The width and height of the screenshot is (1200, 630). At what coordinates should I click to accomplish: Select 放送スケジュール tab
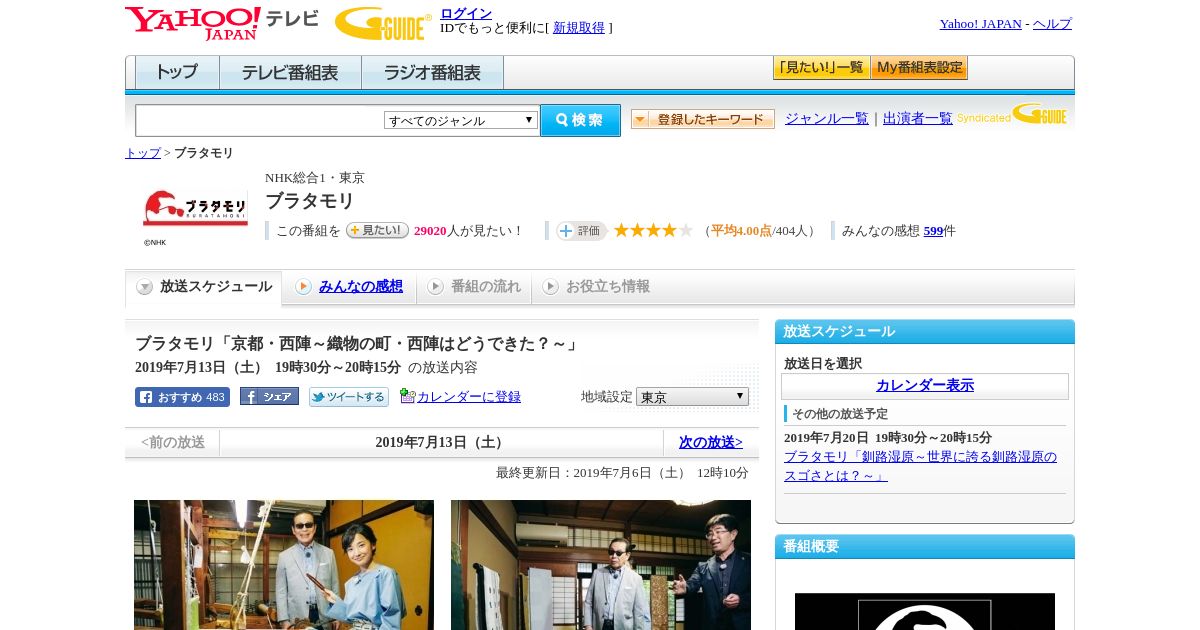204,287
